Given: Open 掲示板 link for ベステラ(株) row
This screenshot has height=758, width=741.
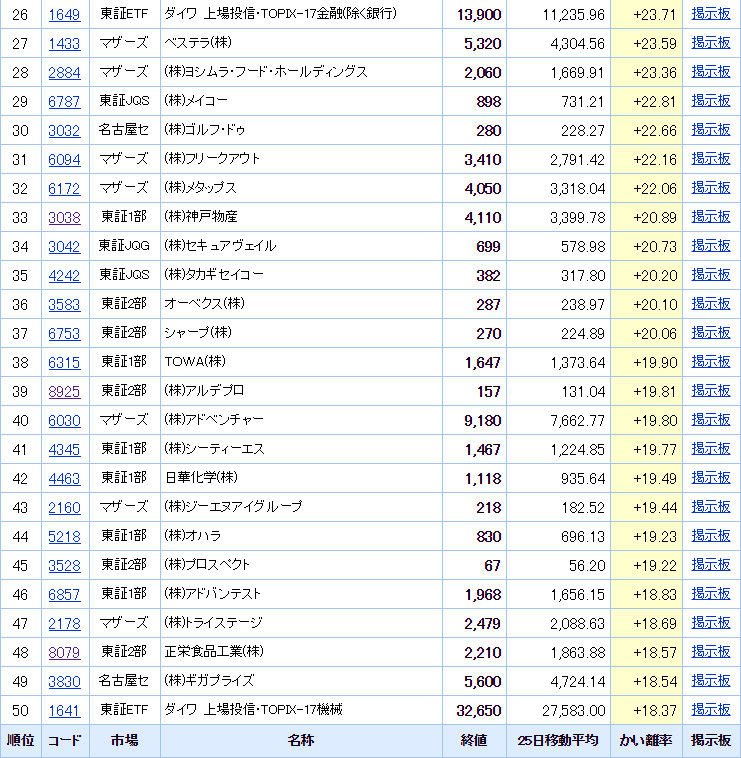Looking at the screenshot, I should point(711,43).
